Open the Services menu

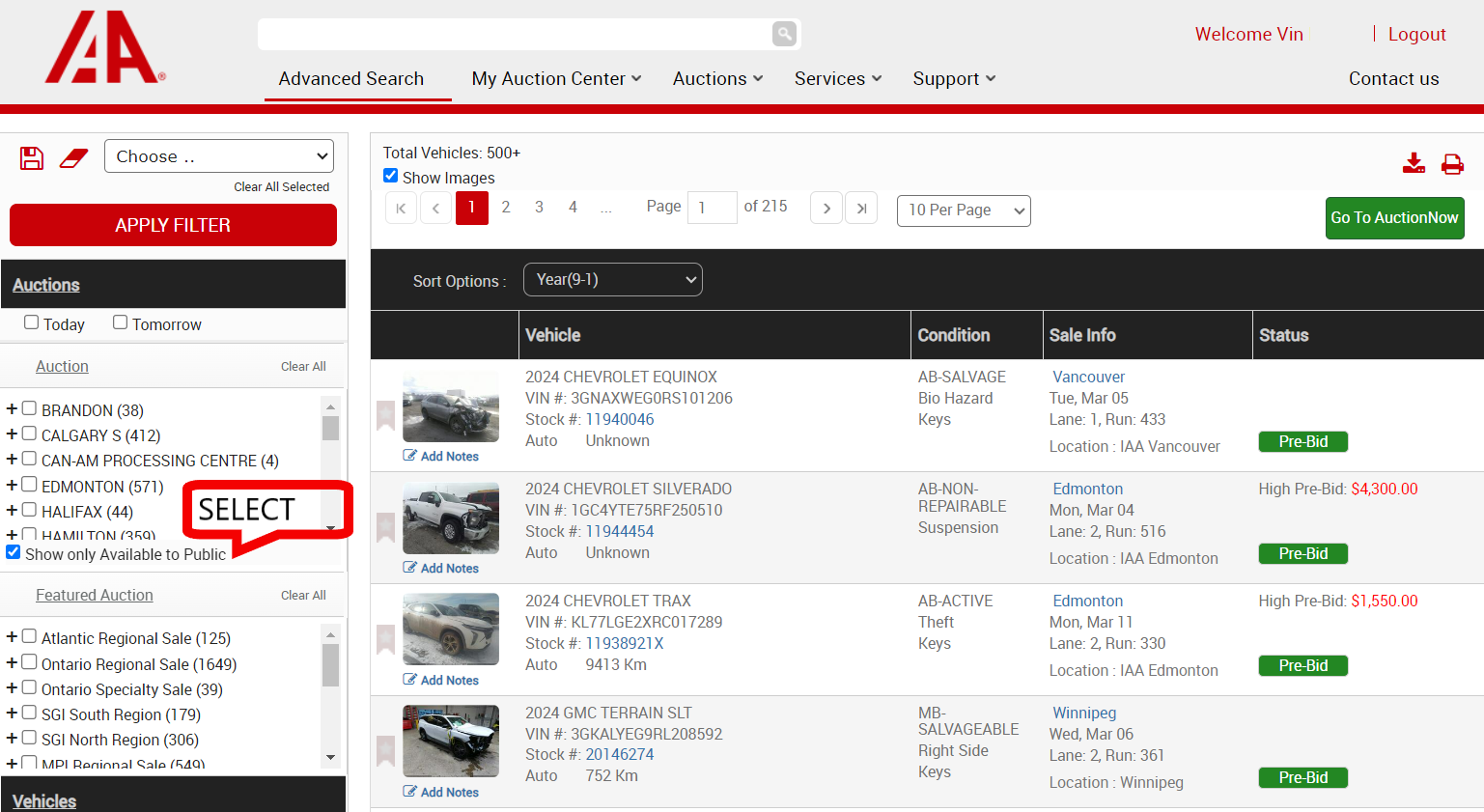[838, 79]
